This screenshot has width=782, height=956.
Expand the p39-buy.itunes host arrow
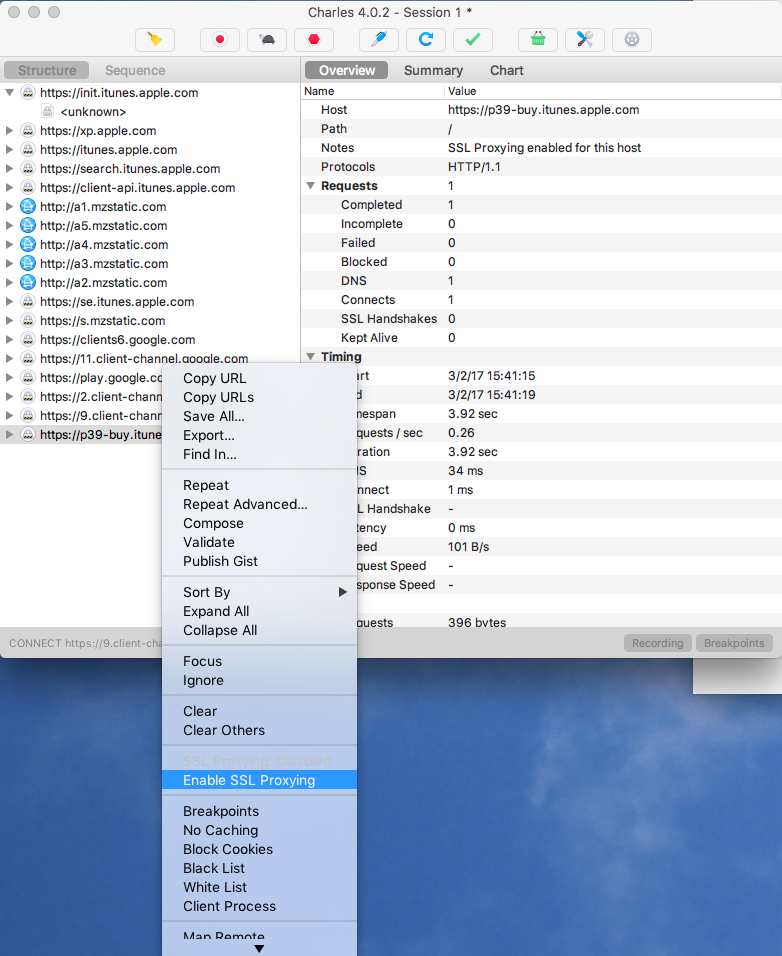coord(10,435)
